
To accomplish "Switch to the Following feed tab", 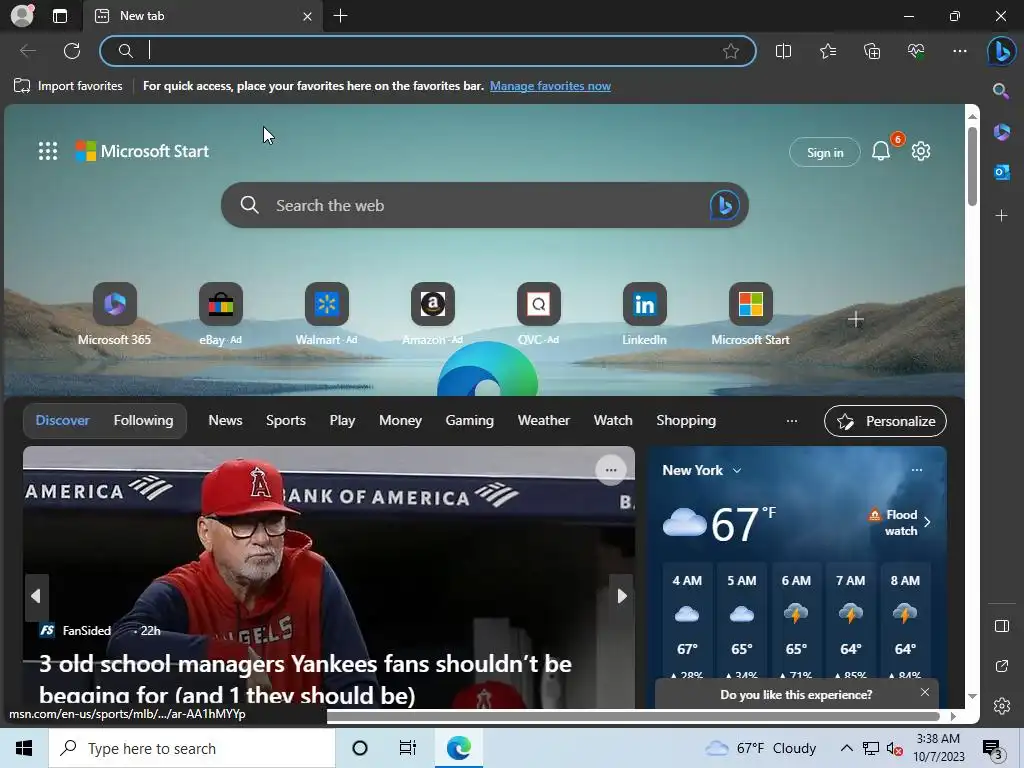I will pos(143,421).
